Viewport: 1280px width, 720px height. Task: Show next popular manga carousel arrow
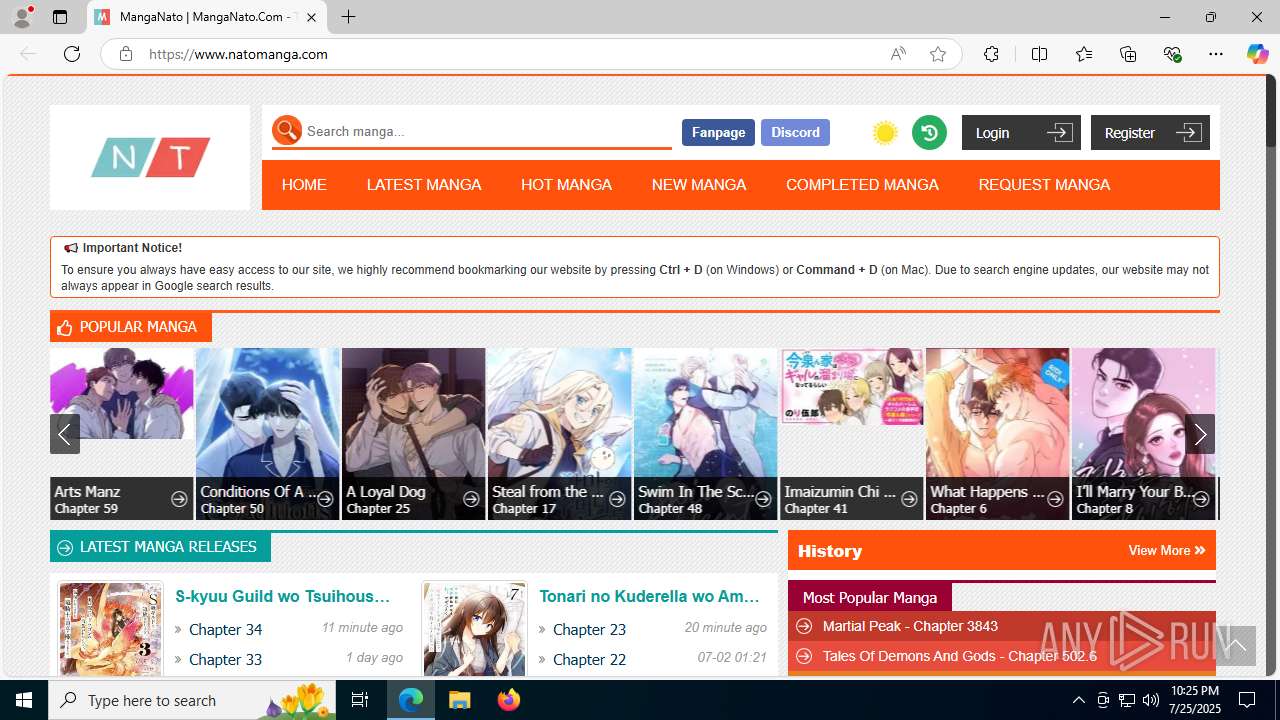pos(1200,434)
